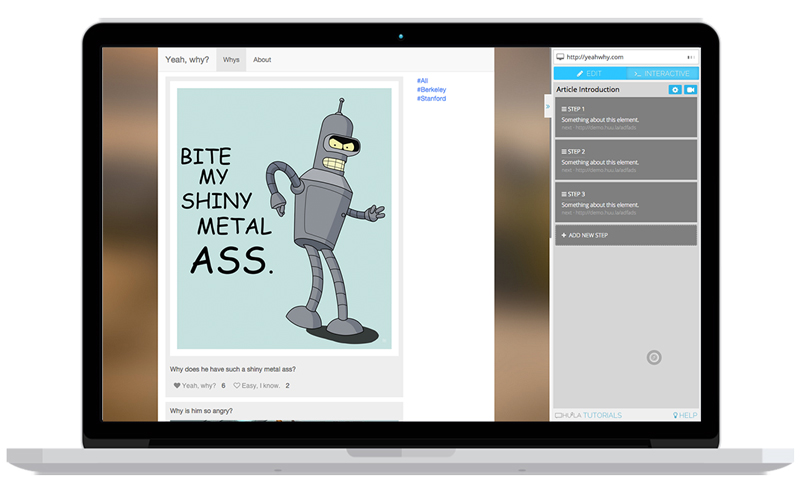Click the Easy, I know vote count 2

click(287, 386)
